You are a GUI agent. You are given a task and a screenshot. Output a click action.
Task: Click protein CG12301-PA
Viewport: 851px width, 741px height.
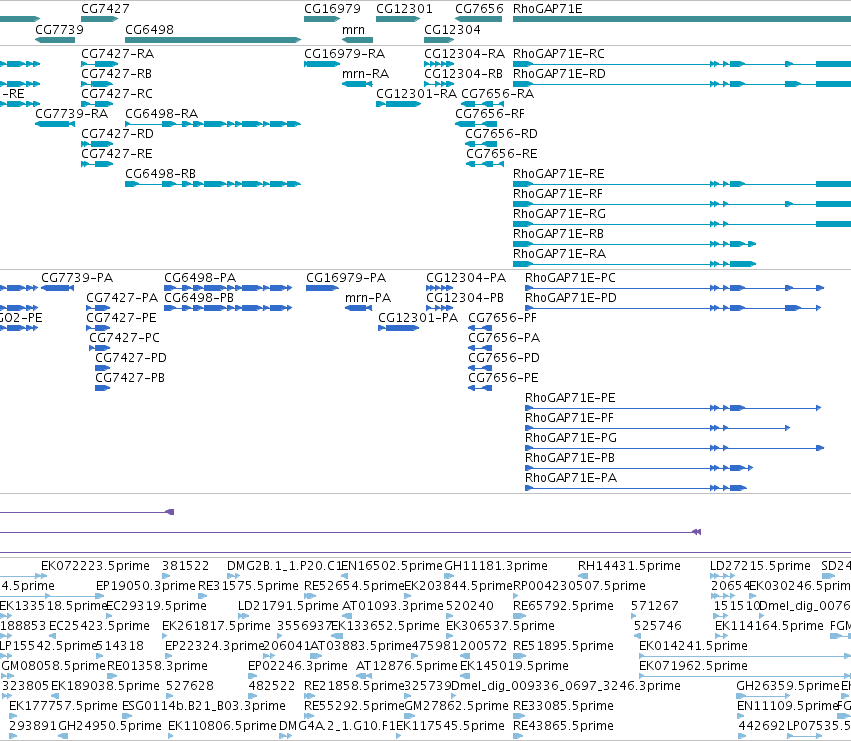[x=398, y=328]
